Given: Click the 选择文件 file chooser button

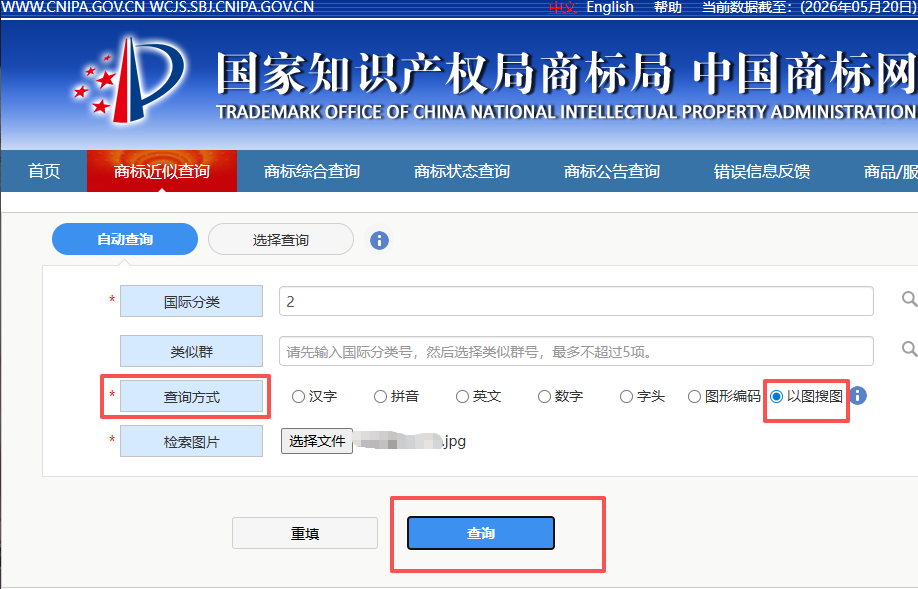Looking at the screenshot, I should pyautogui.click(x=317, y=441).
